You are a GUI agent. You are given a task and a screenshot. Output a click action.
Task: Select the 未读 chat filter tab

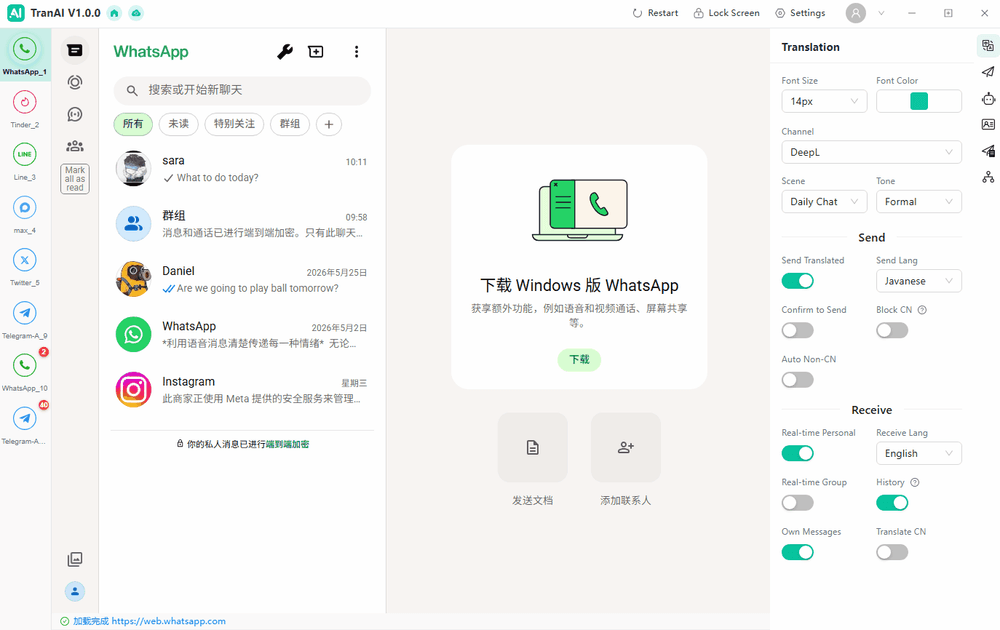pos(179,124)
